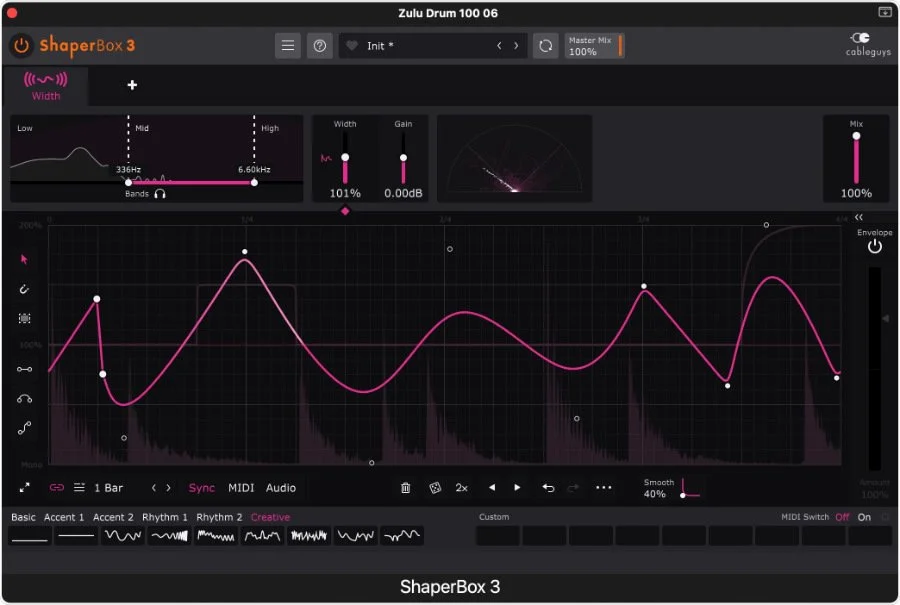Viewport: 900px width, 605px height.
Task: Click the Bands label
Action: tap(137, 194)
